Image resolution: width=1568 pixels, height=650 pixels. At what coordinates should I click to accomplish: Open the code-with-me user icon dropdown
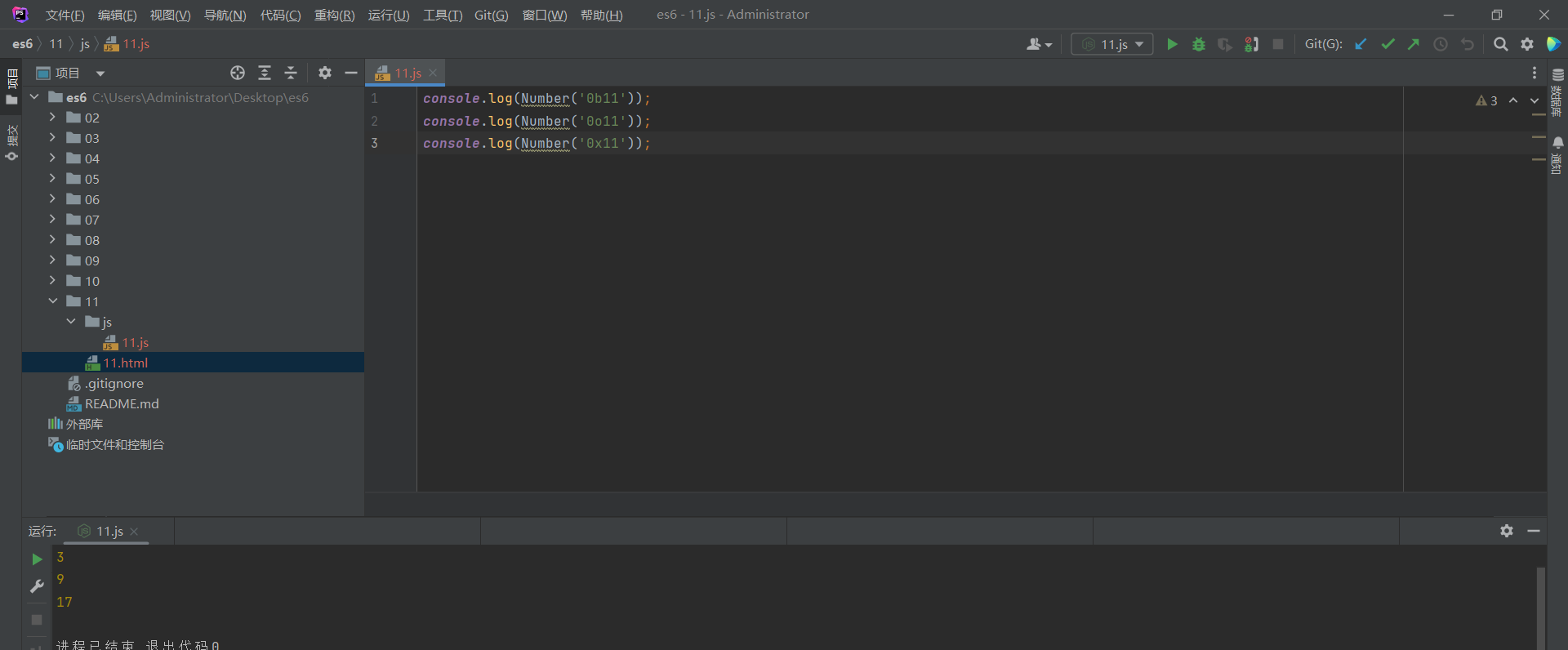(x=1039, y=44)
